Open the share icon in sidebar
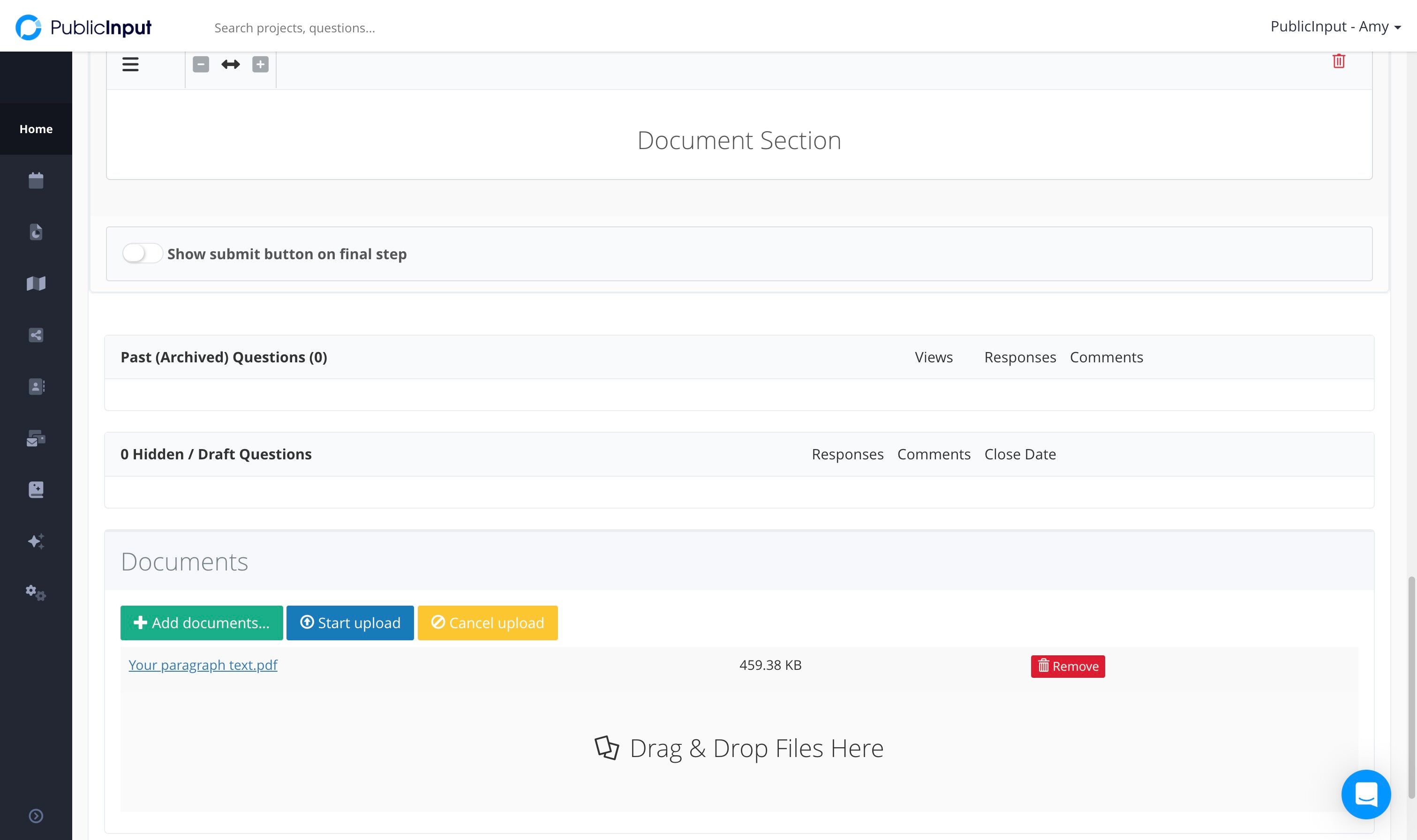Viewport: 1417px width, 840px height. point(36,335)
